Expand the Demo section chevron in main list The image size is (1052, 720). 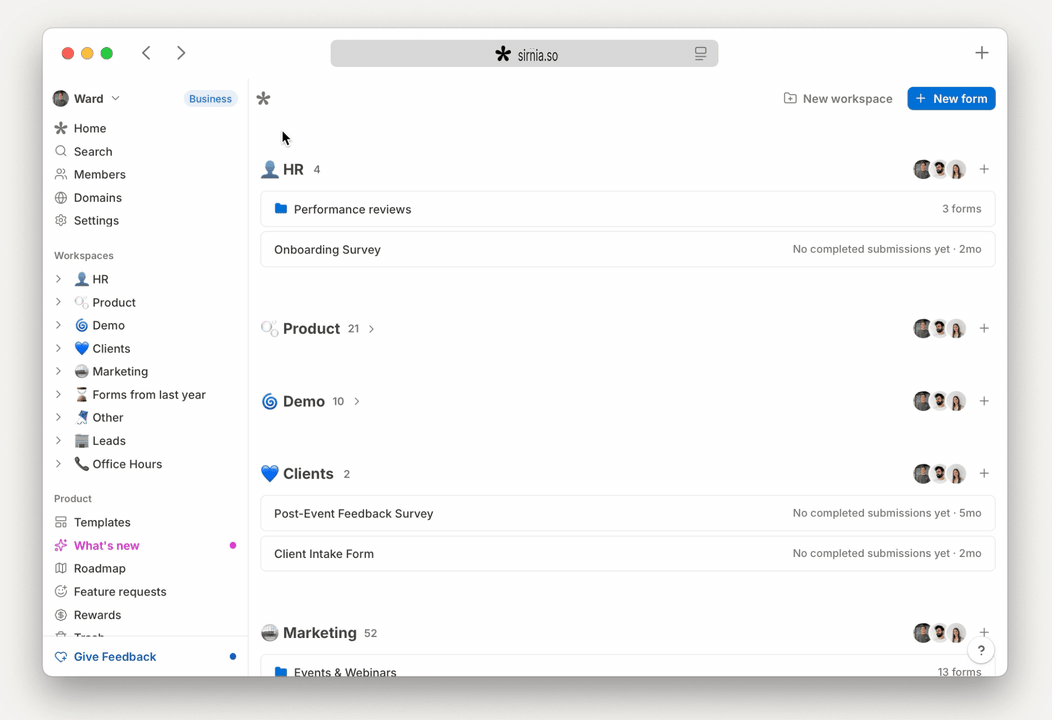[x=357, y=401]
